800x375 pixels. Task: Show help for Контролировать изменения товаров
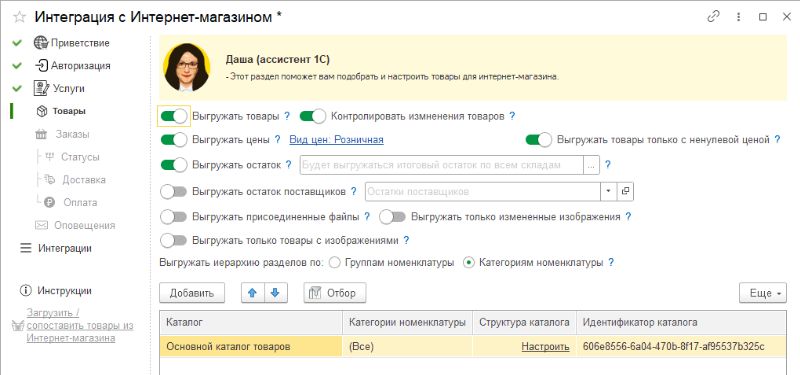pos(512,116)
